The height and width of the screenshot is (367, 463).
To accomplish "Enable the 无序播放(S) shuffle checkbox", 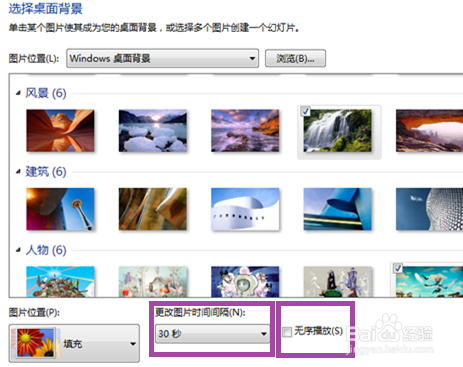I will (x=287, y=332).
